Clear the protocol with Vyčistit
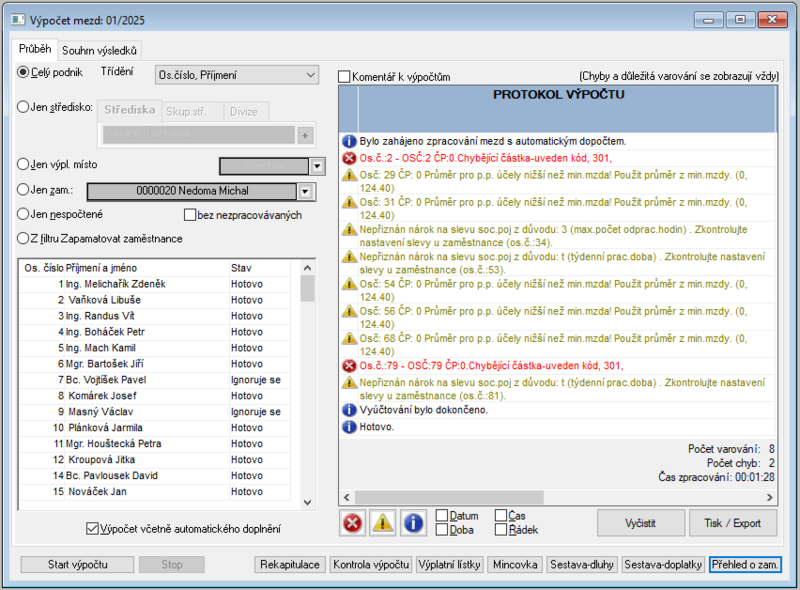 point(640,523)
